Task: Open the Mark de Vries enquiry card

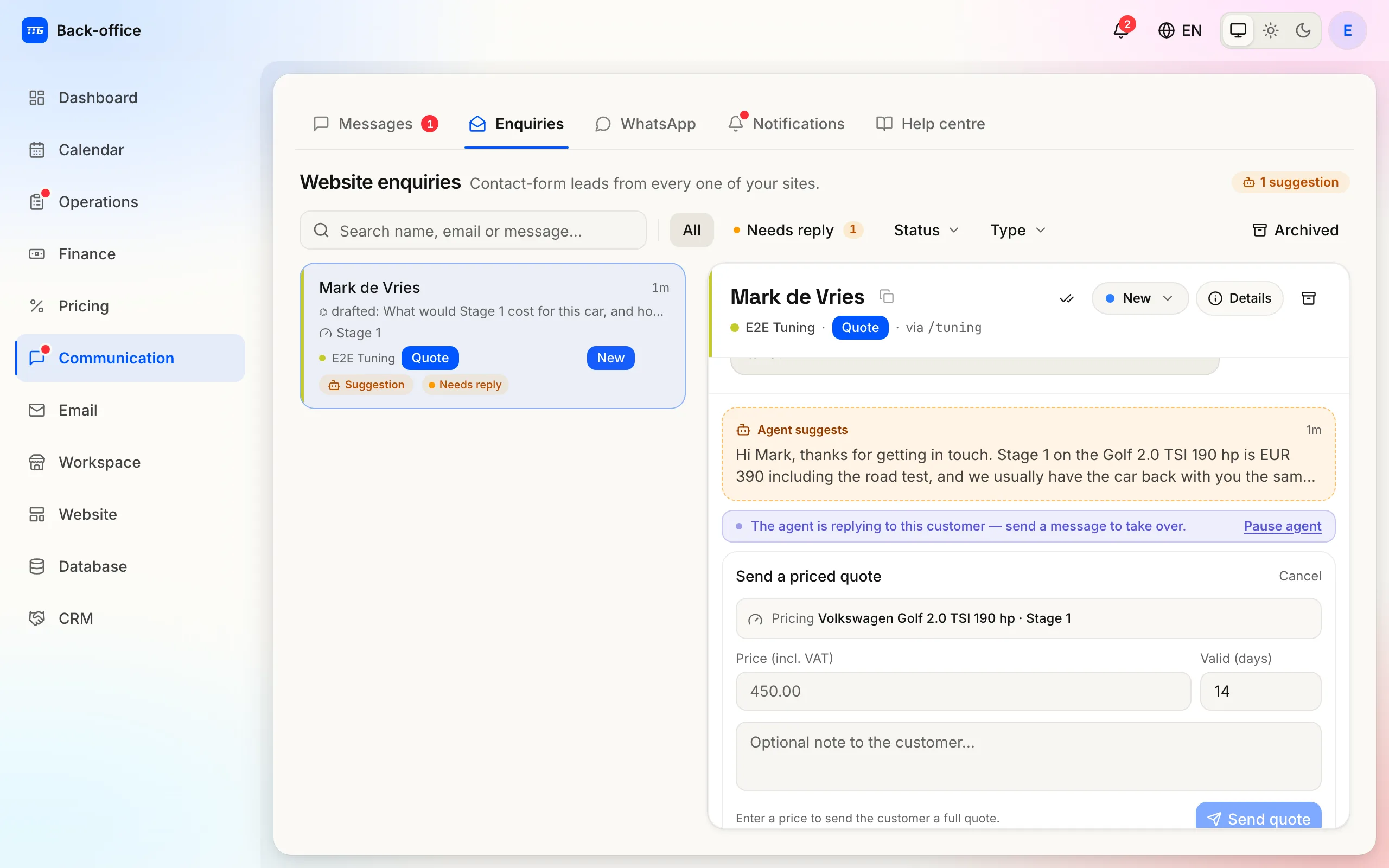Action: [x=493, y=336]
